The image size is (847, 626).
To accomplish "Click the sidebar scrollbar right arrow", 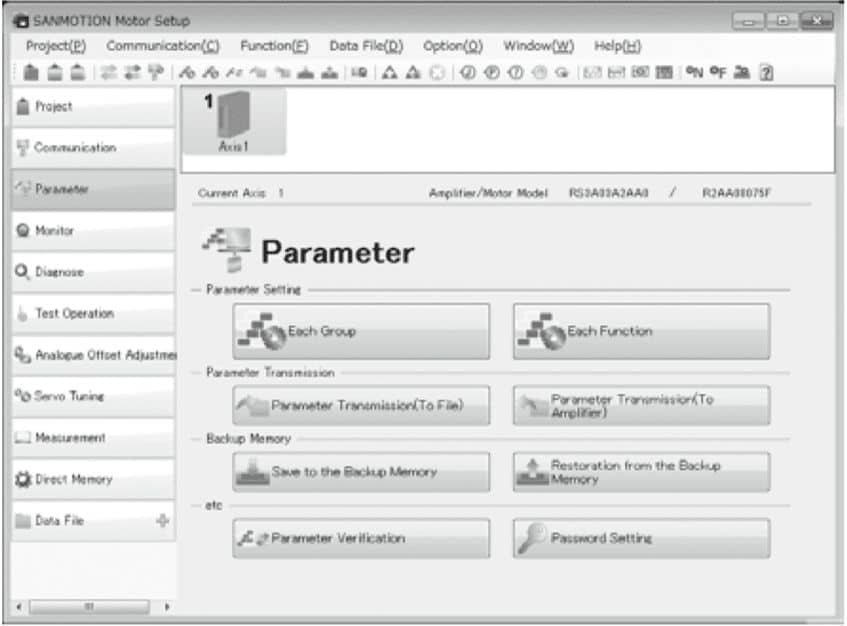I will [167, 607].
